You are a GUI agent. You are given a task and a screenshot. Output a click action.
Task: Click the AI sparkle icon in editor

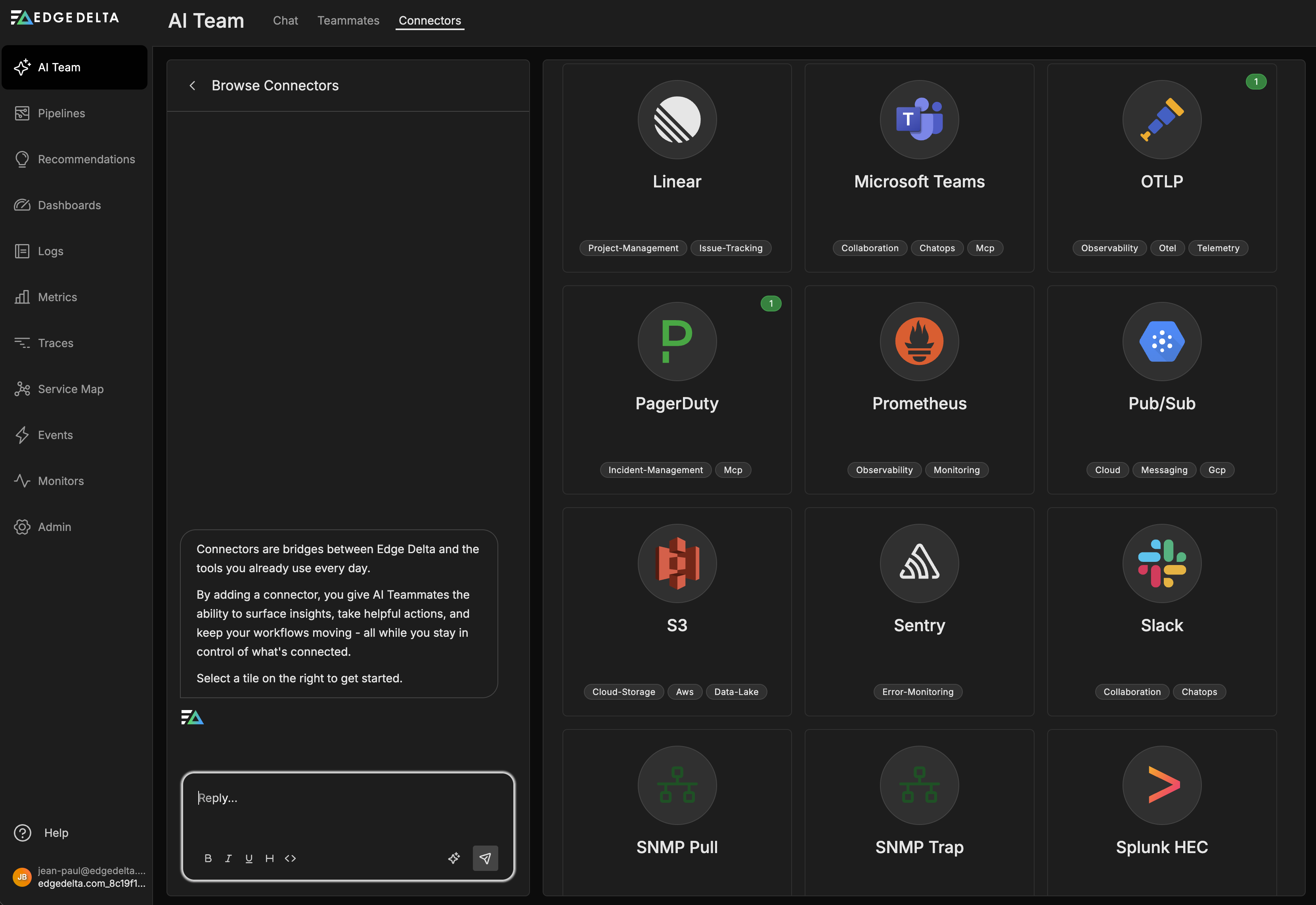[454, 858]
